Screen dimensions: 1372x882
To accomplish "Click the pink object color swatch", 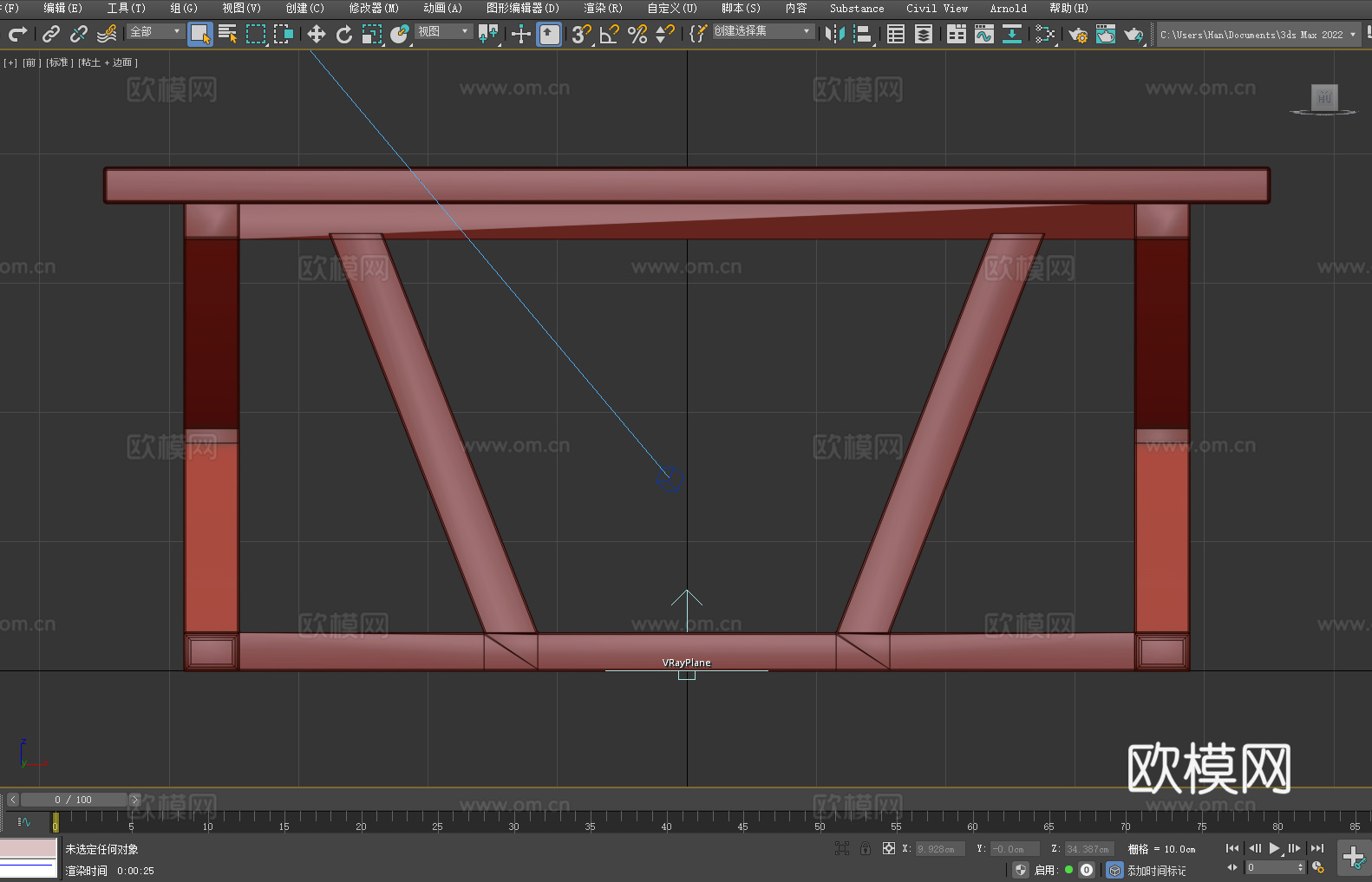I will (x=29, y=848).
